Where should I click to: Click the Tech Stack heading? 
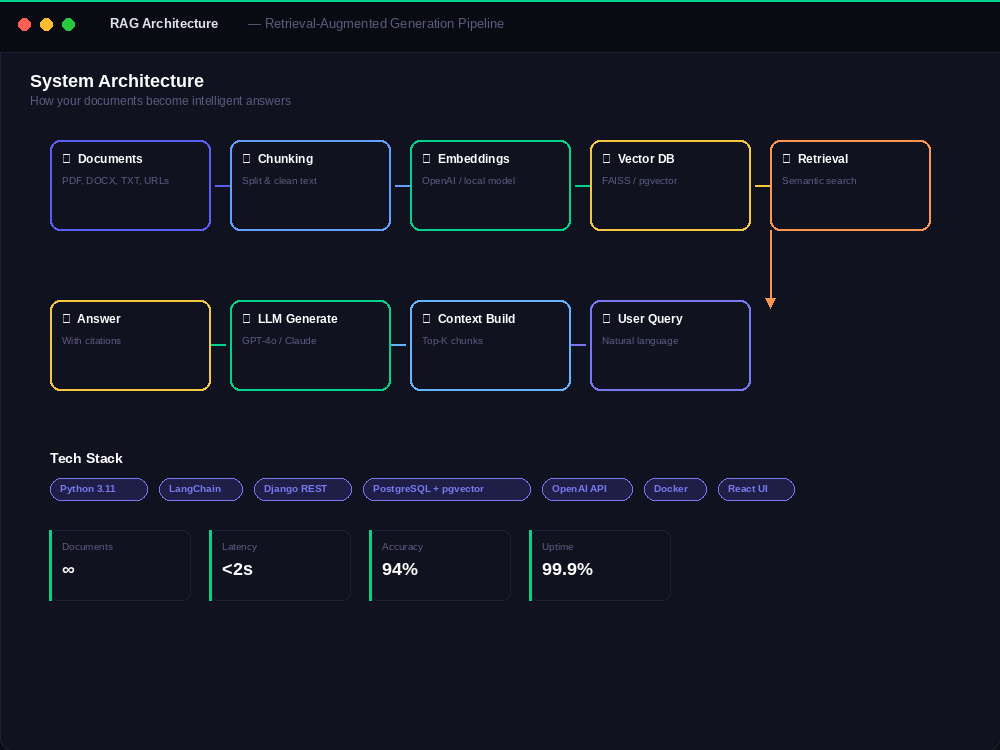pos(86,459)
